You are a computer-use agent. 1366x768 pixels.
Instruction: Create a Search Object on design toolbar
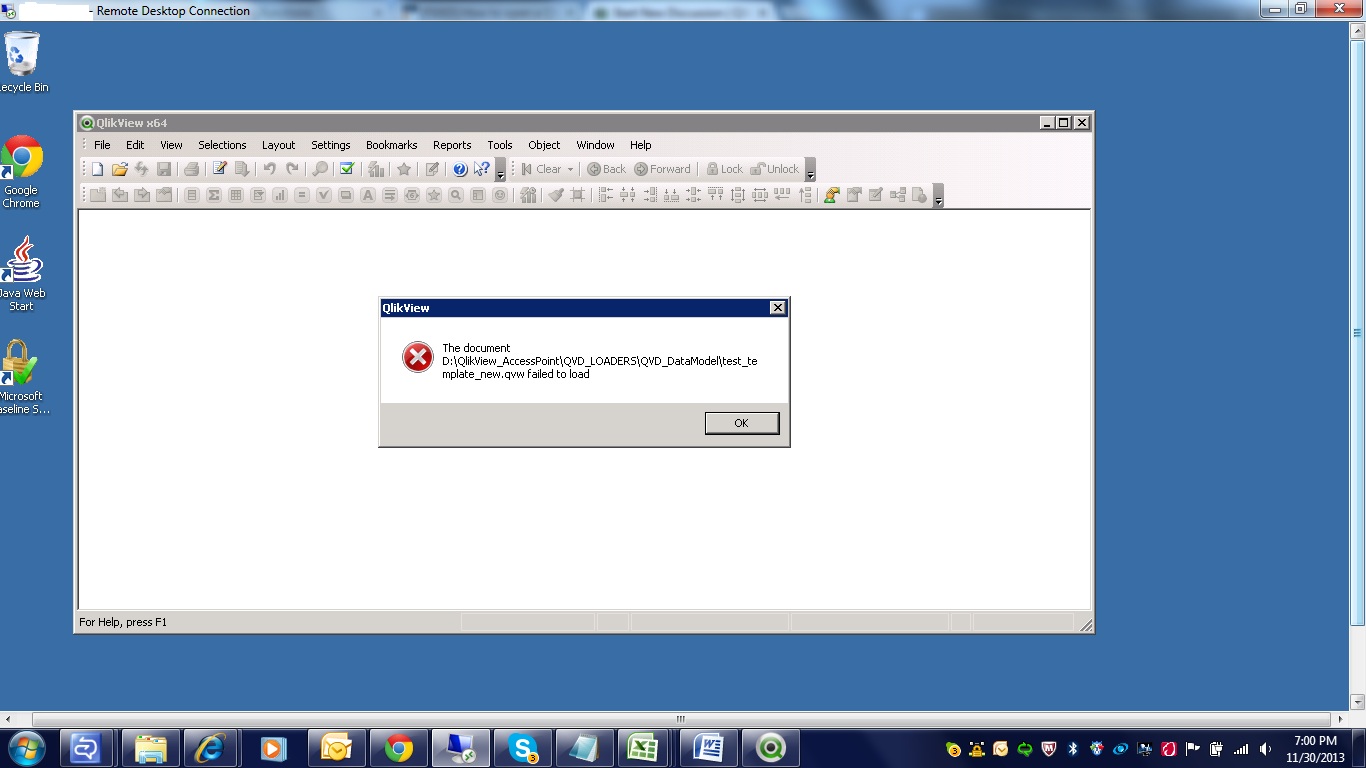[456, 195]
